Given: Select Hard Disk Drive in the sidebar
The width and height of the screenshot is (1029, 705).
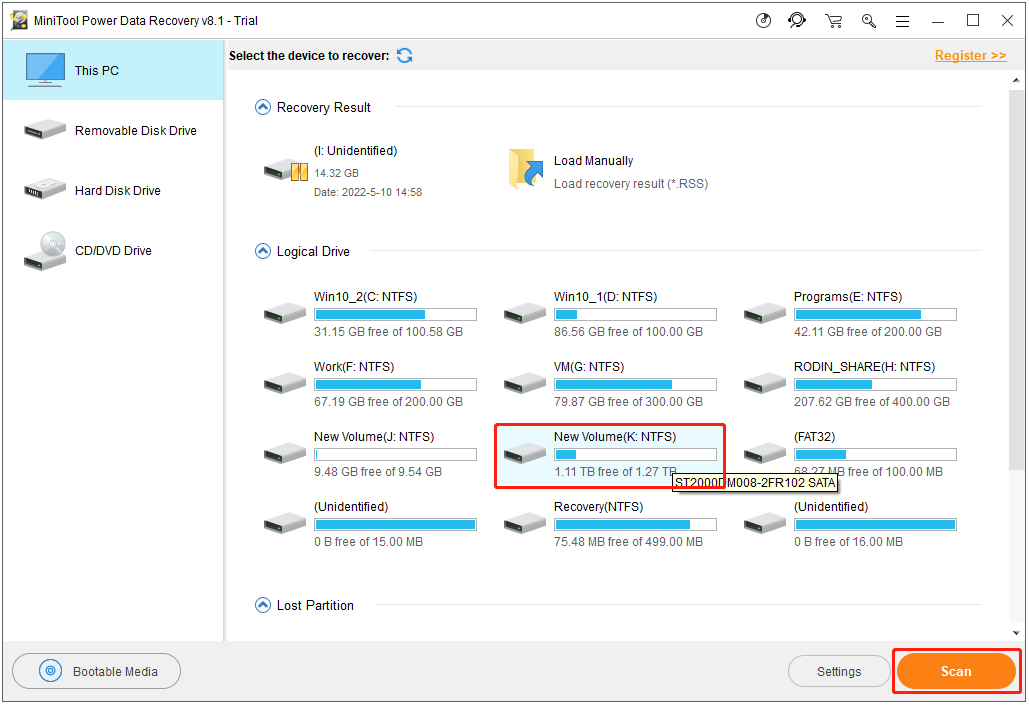Looking at the screenshot, I should pyautogui.click(x=113, y=190).
